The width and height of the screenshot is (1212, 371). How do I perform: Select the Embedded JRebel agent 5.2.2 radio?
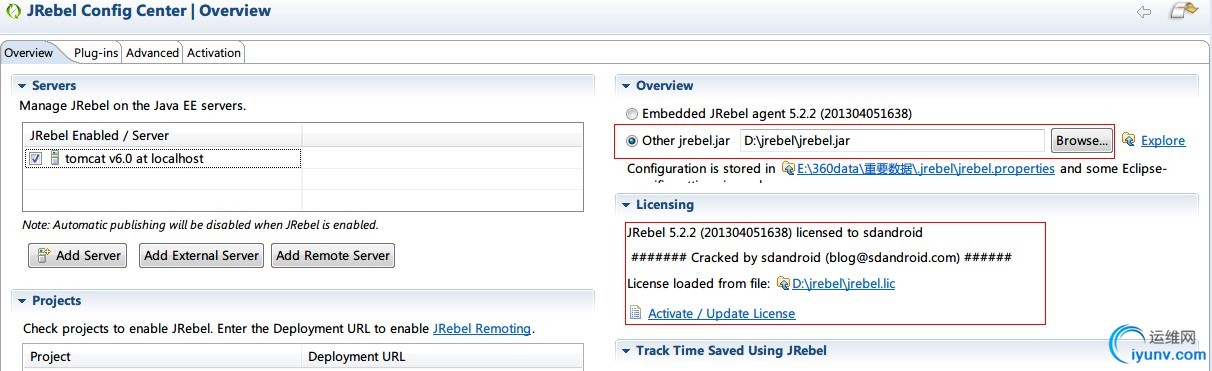pos(632,114)
